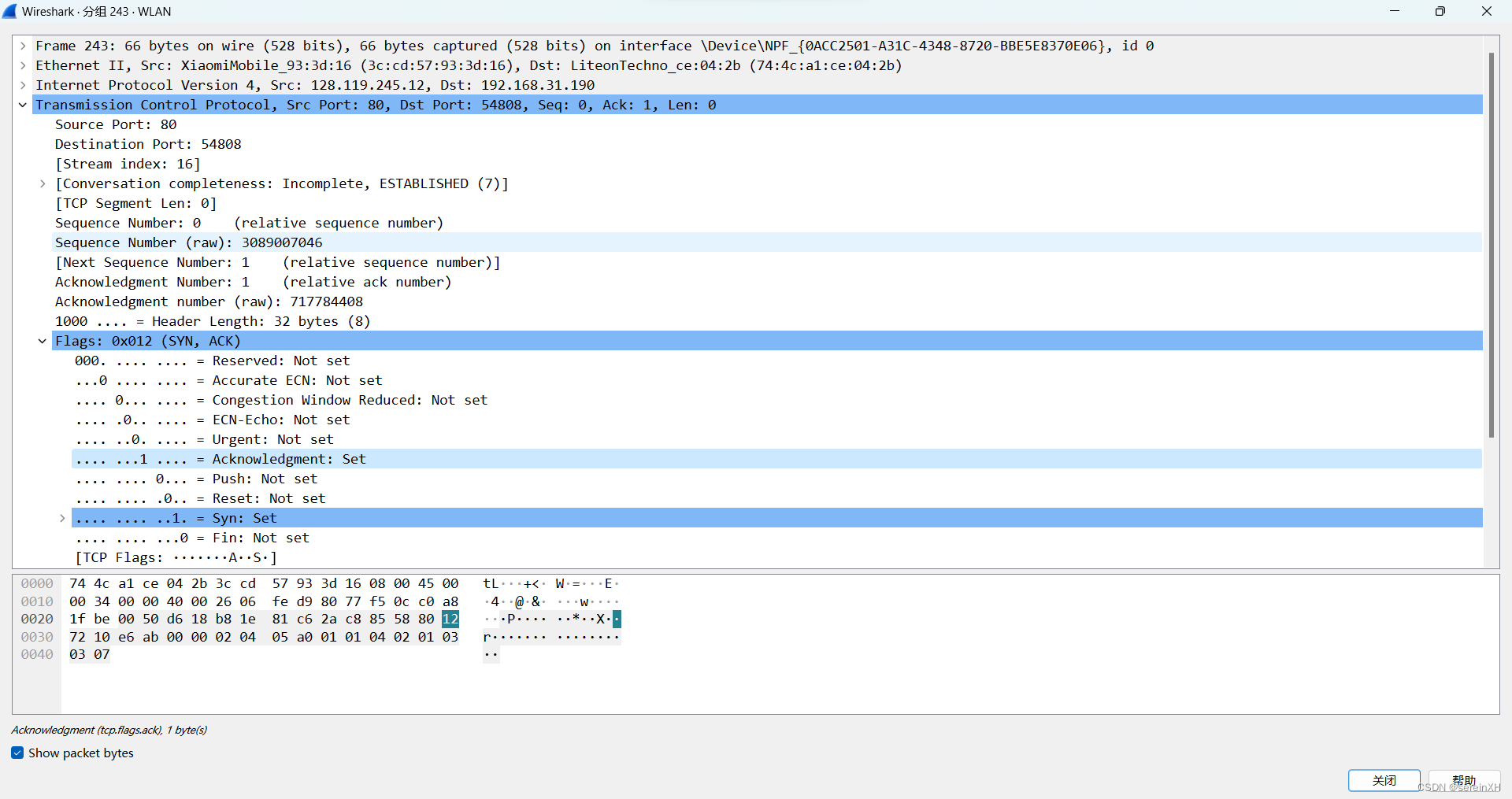Viewport: 1512px width, 799px height.
Task: Collapse the Flags: 0x012 section
Action: click(43, 340)
